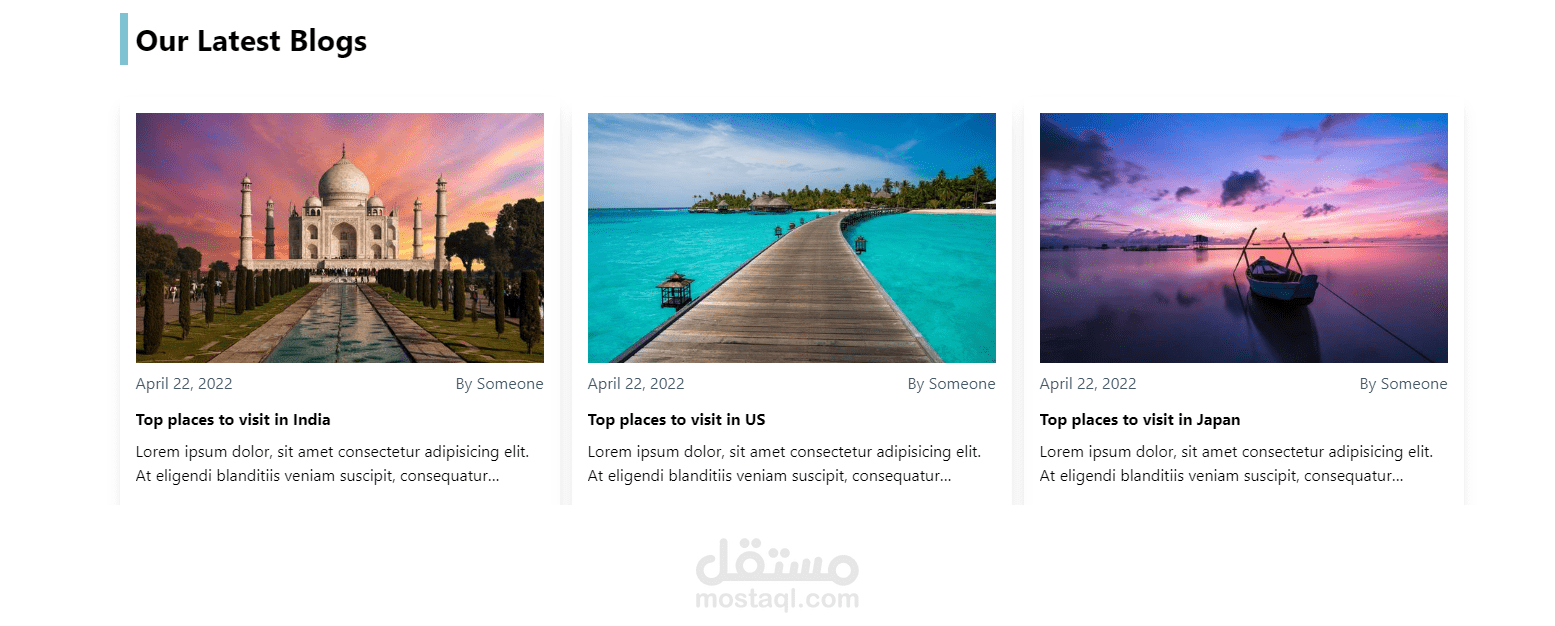Viewport: 1555px width, 626px height.
Task: Click the Lorem ipsum excerpt of US post
Action: 785,464
